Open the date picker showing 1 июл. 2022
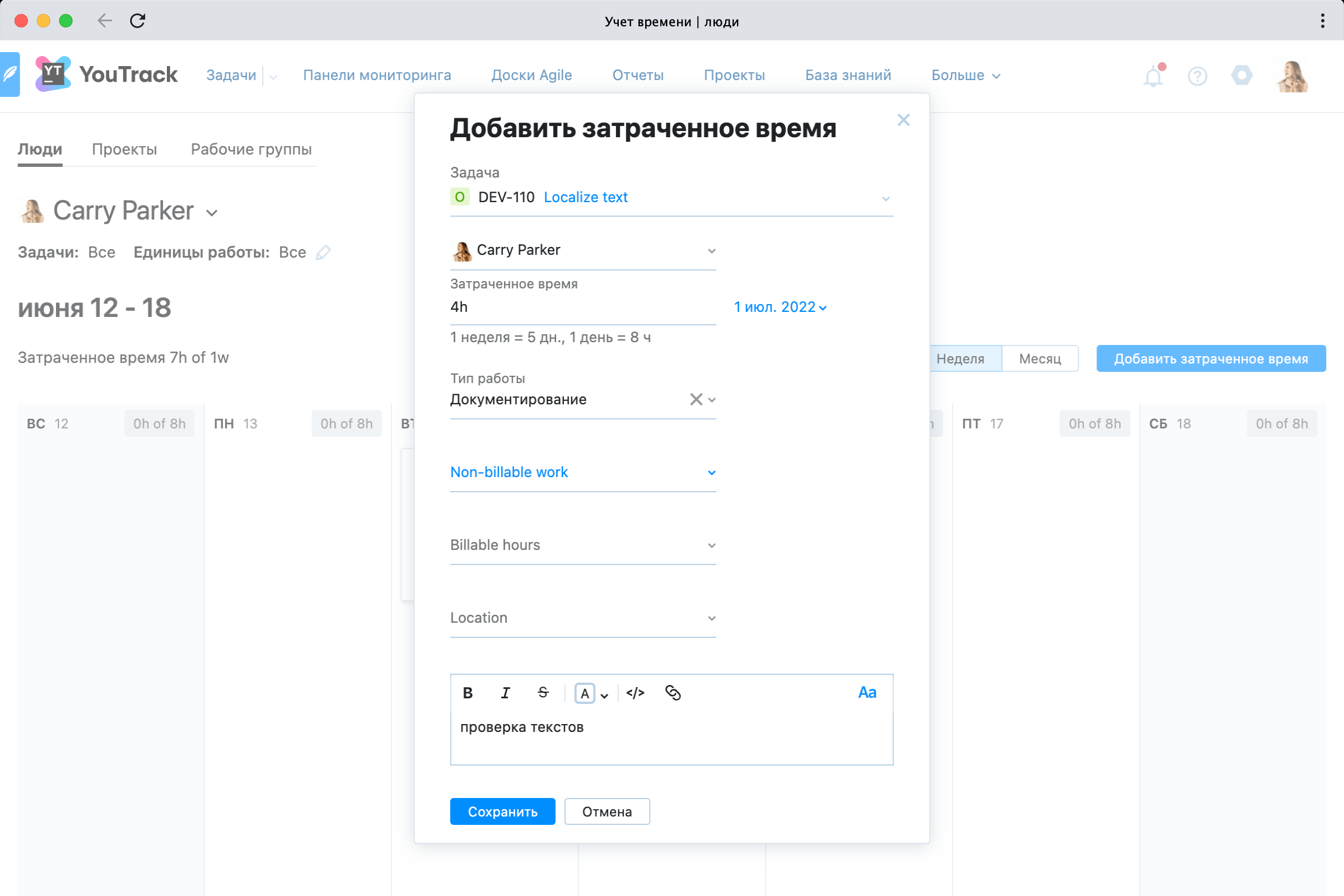The image size is (1344, 896). coord(780,307)
